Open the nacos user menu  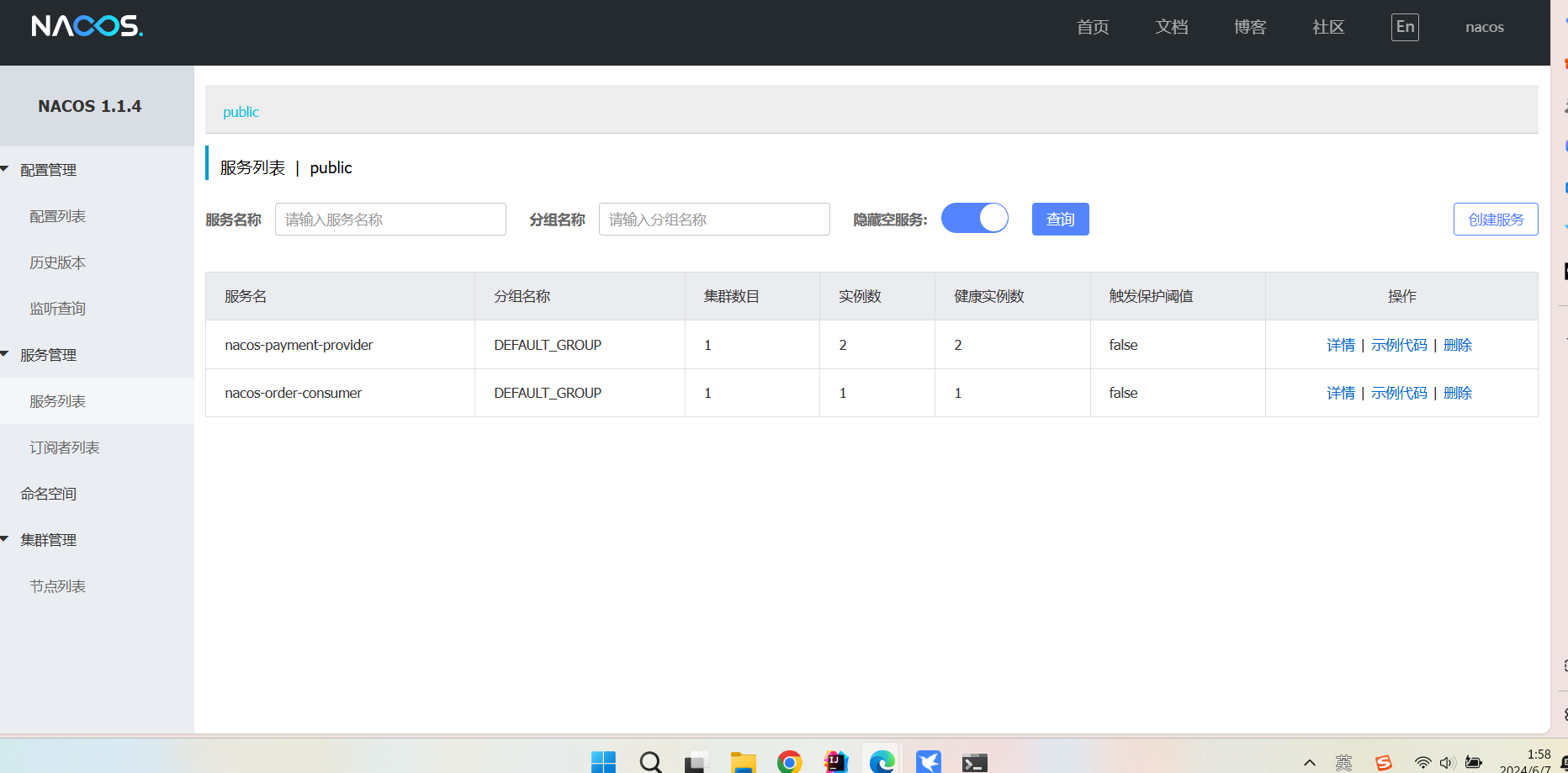click(1485, 27)
